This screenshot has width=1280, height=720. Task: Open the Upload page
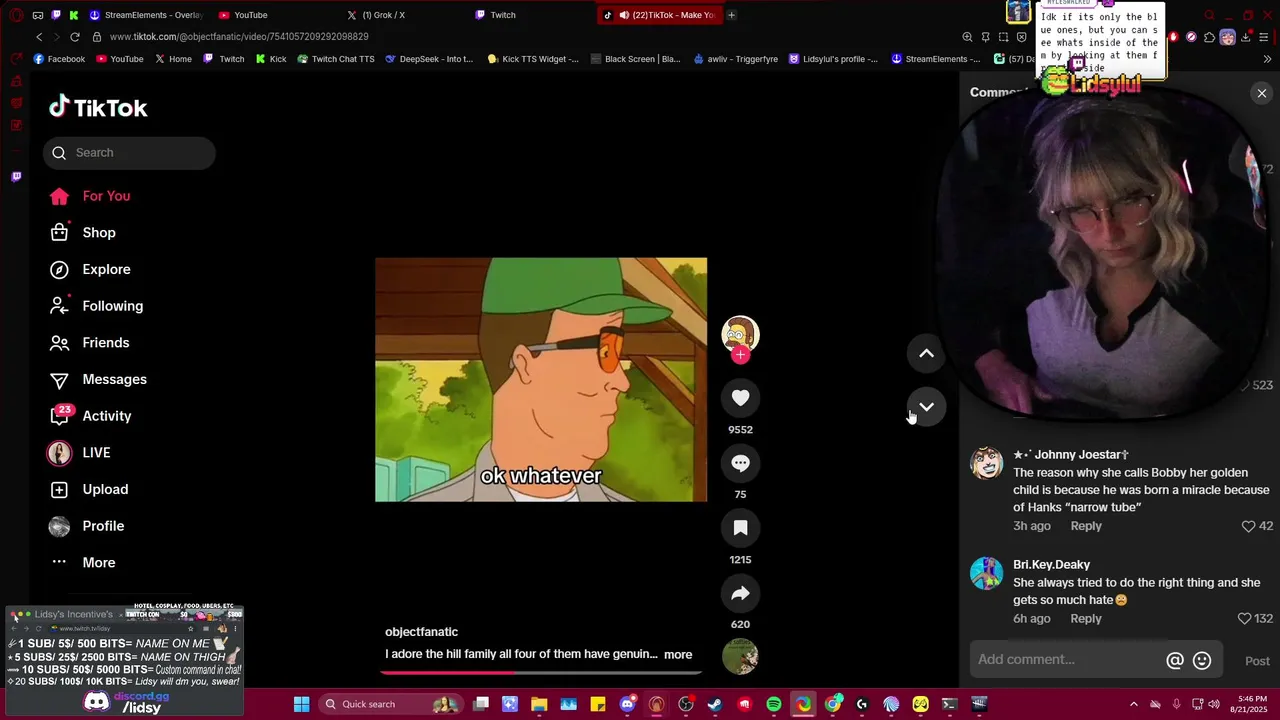click(x=89, y=490)
